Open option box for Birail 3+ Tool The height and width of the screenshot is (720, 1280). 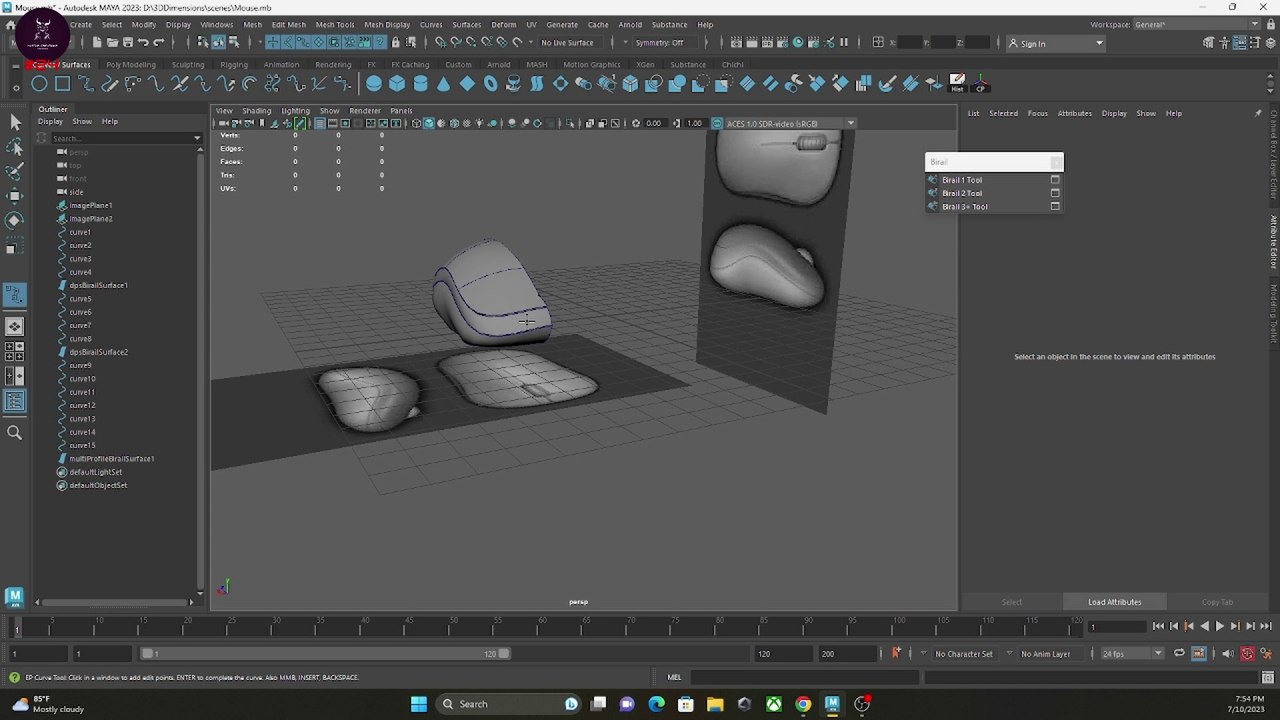click(1055, 206)
